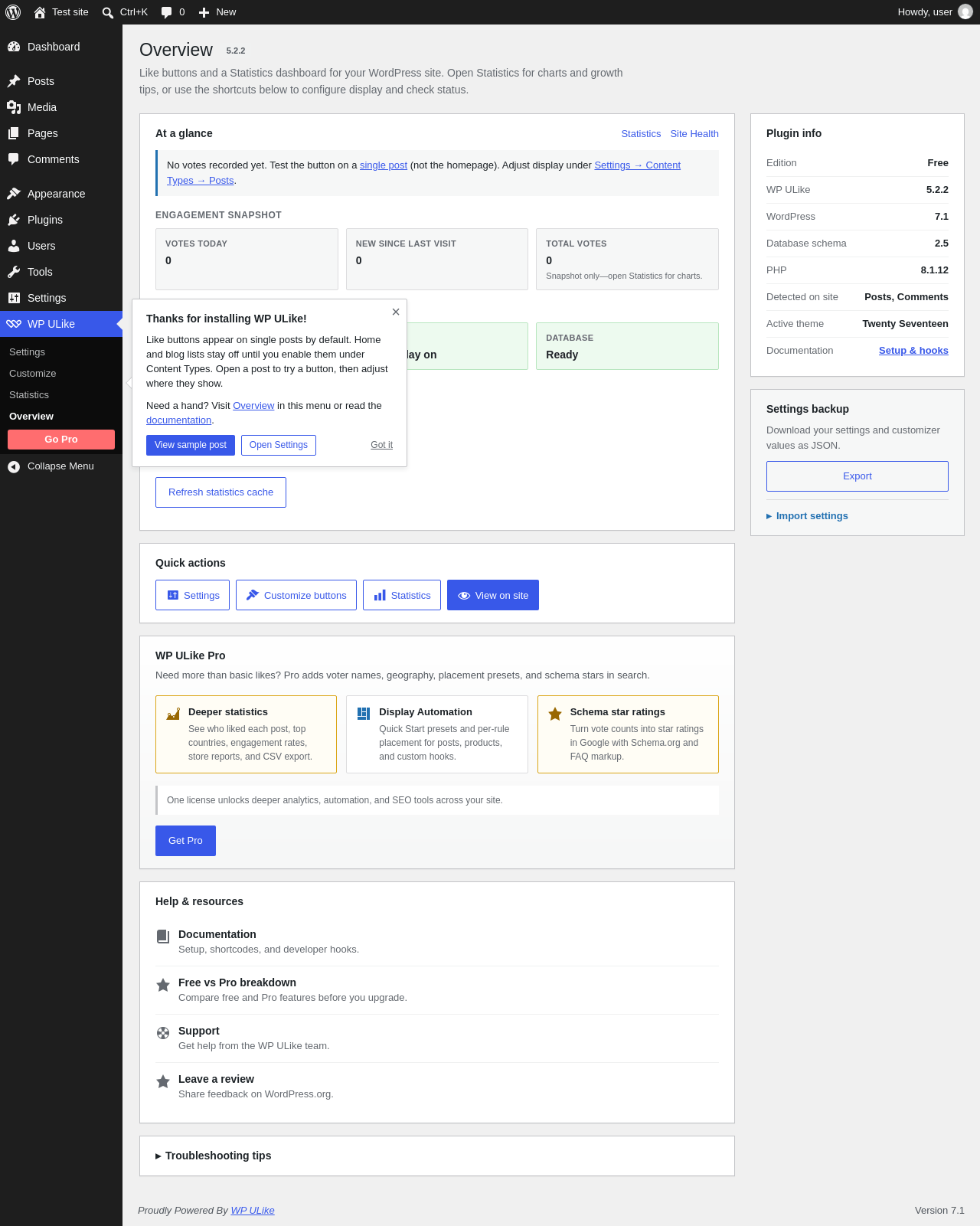Click the WP ULike heart icon
The height and width of the screenshot is (1226, 980).
coord(14,324)
